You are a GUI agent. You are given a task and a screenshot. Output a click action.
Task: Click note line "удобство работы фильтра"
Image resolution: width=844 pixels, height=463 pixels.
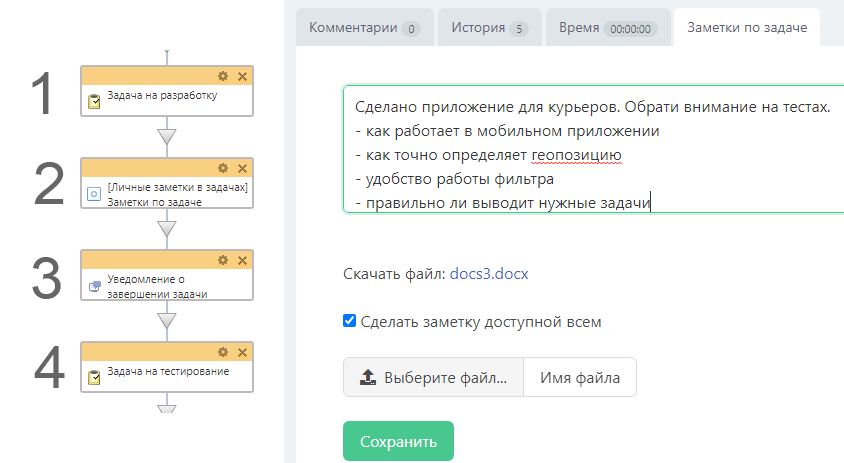click(x=460, y=179)
